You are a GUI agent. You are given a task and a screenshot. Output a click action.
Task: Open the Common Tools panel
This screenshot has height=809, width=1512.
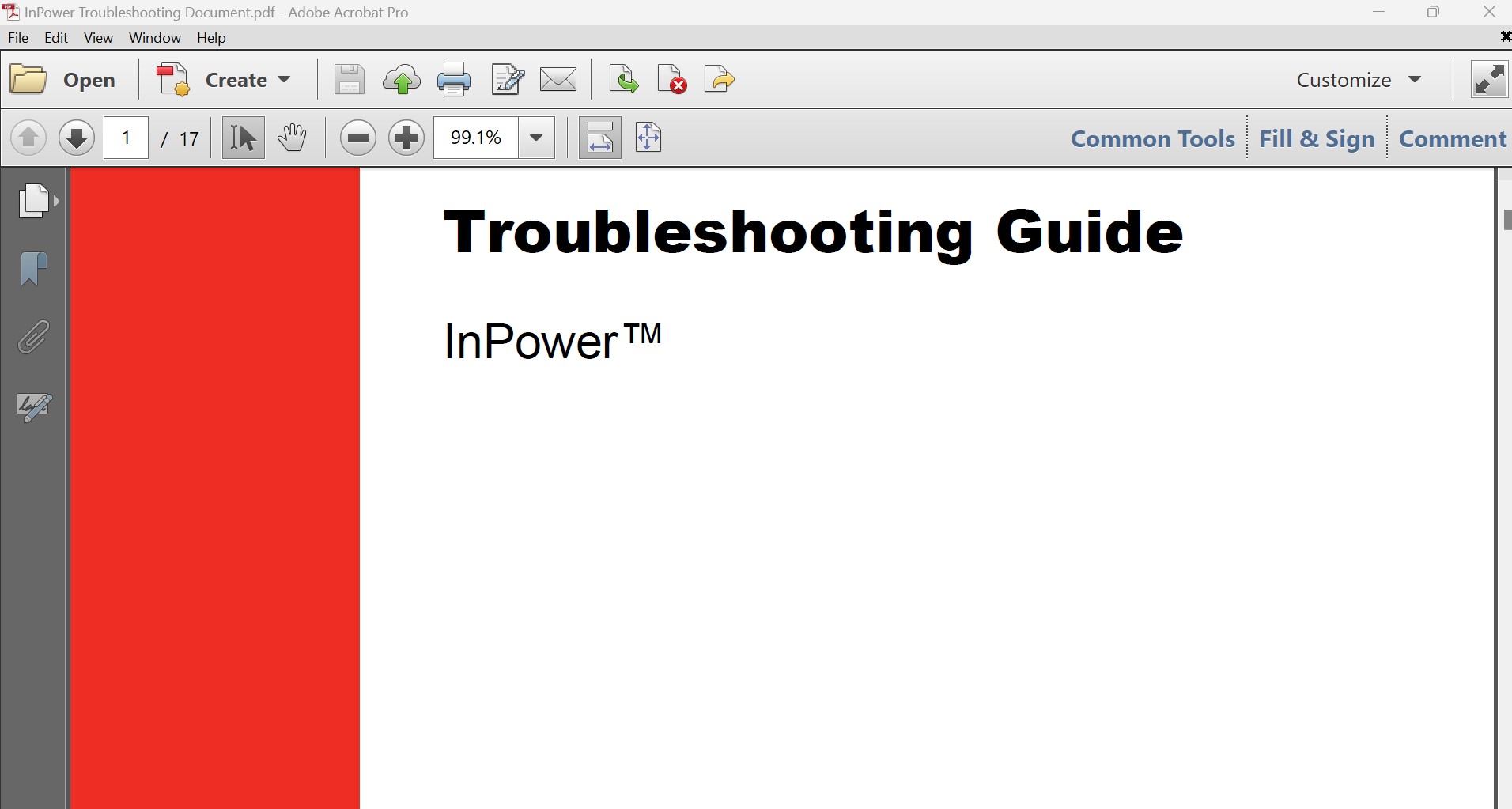[x=1153, y=139]
